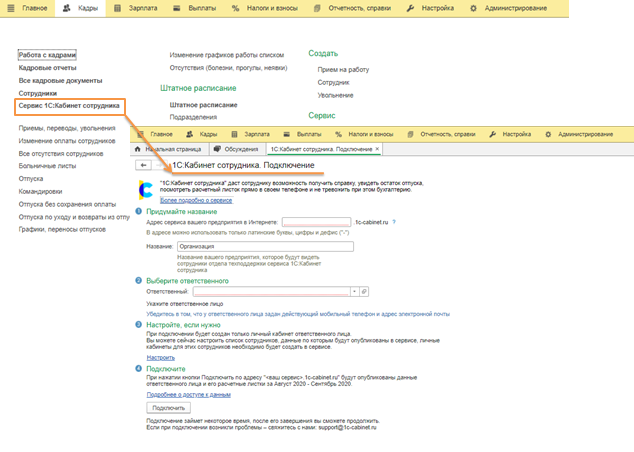Click the 1C:Кабинет сотрудника logo icon
634x452 pixels.
(x=146, y=189)
